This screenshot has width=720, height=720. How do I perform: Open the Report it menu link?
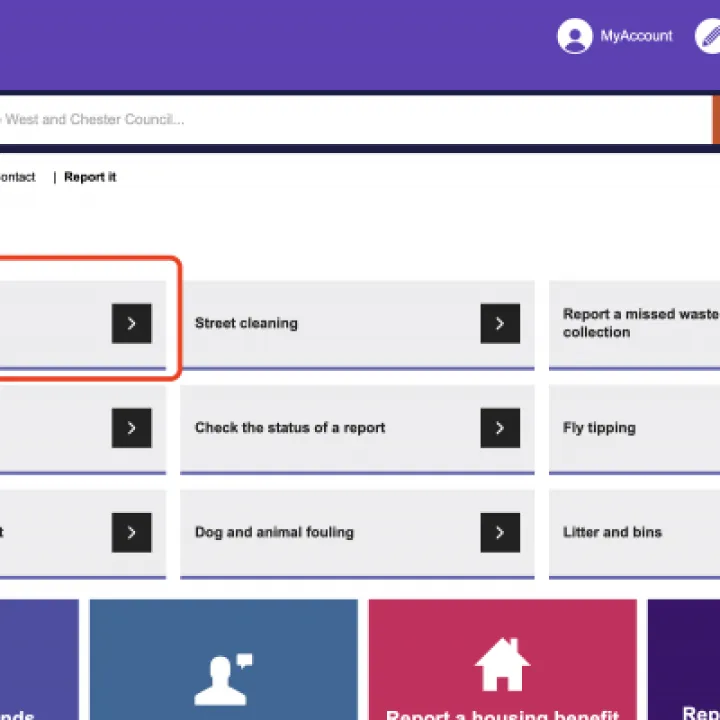tap(90, 177)
